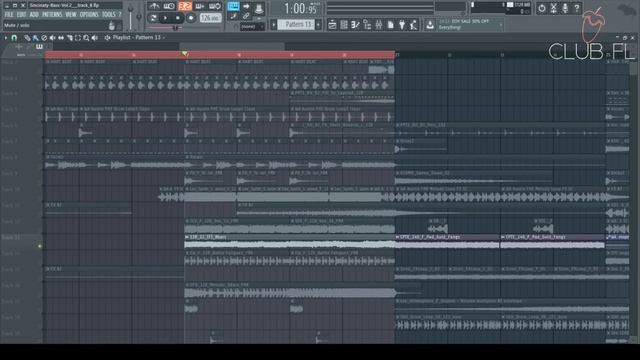Open the playlist options menu arrow
640x360 pixels.
(x=6, y=38)
